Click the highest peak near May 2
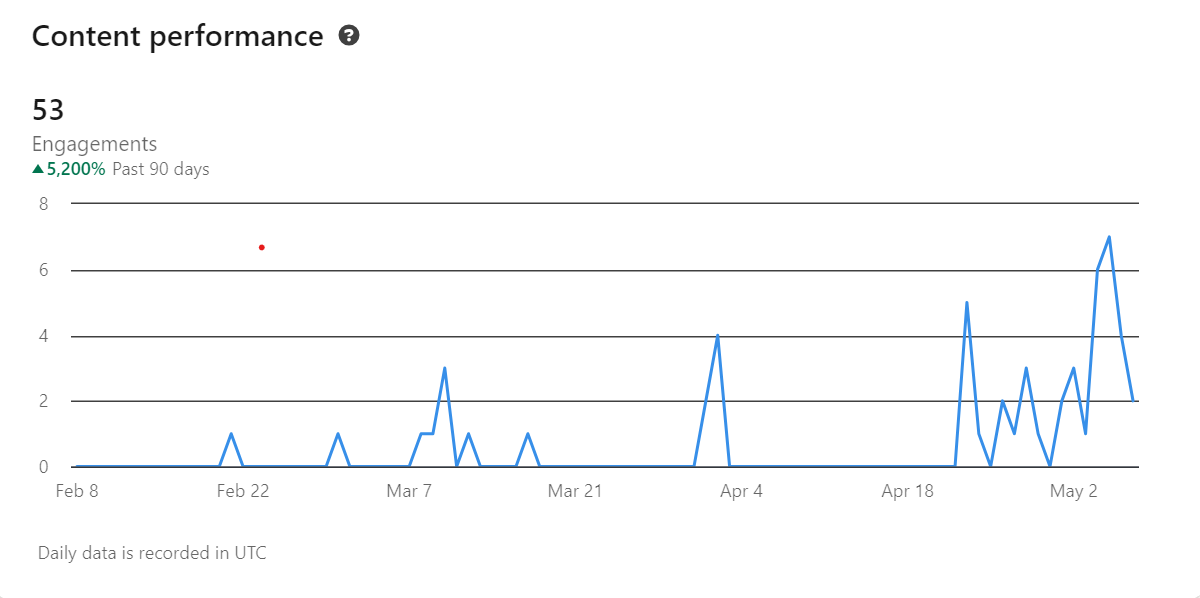This screenshot has width=1200, height=598. [x=1109, y=237]
